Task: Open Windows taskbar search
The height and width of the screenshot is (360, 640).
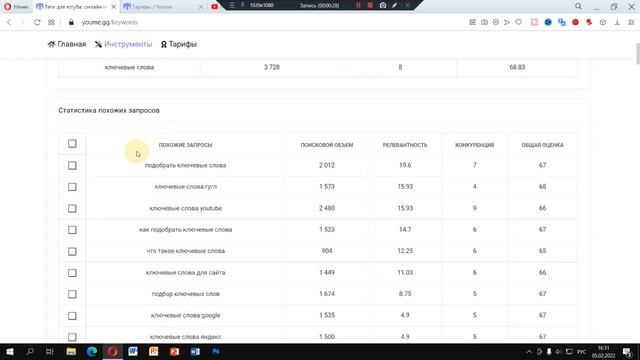Action: pos(30,351)
